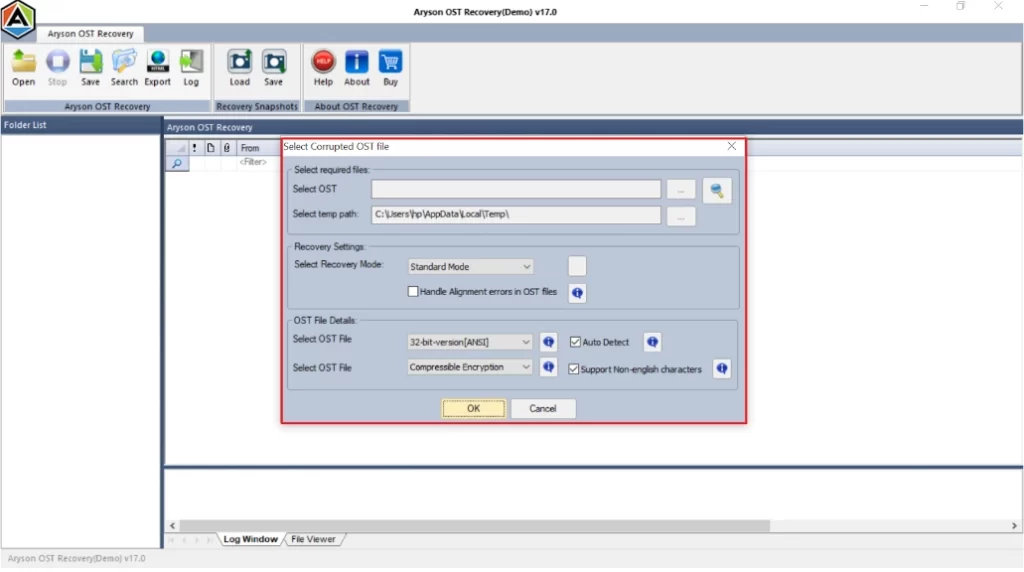Screen dimensions: 1024x572
Task: Switch to the File Viewer tab
Action: [313, 539]
